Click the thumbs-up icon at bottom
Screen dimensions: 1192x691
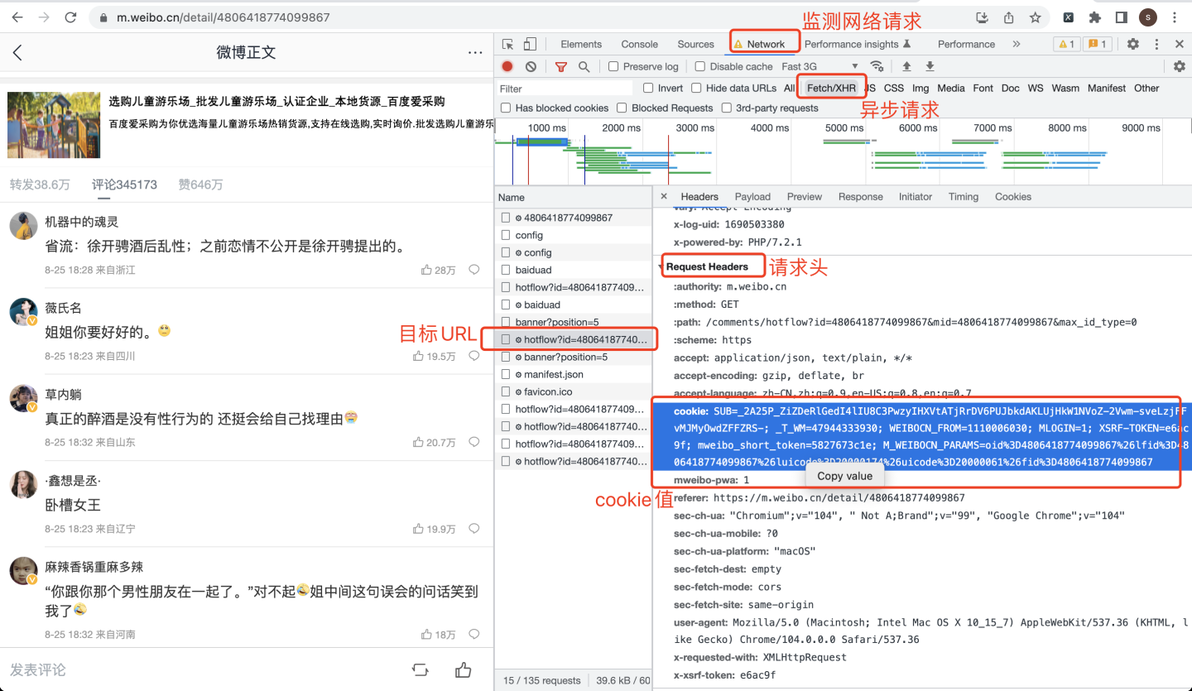(x=463, y=670)
